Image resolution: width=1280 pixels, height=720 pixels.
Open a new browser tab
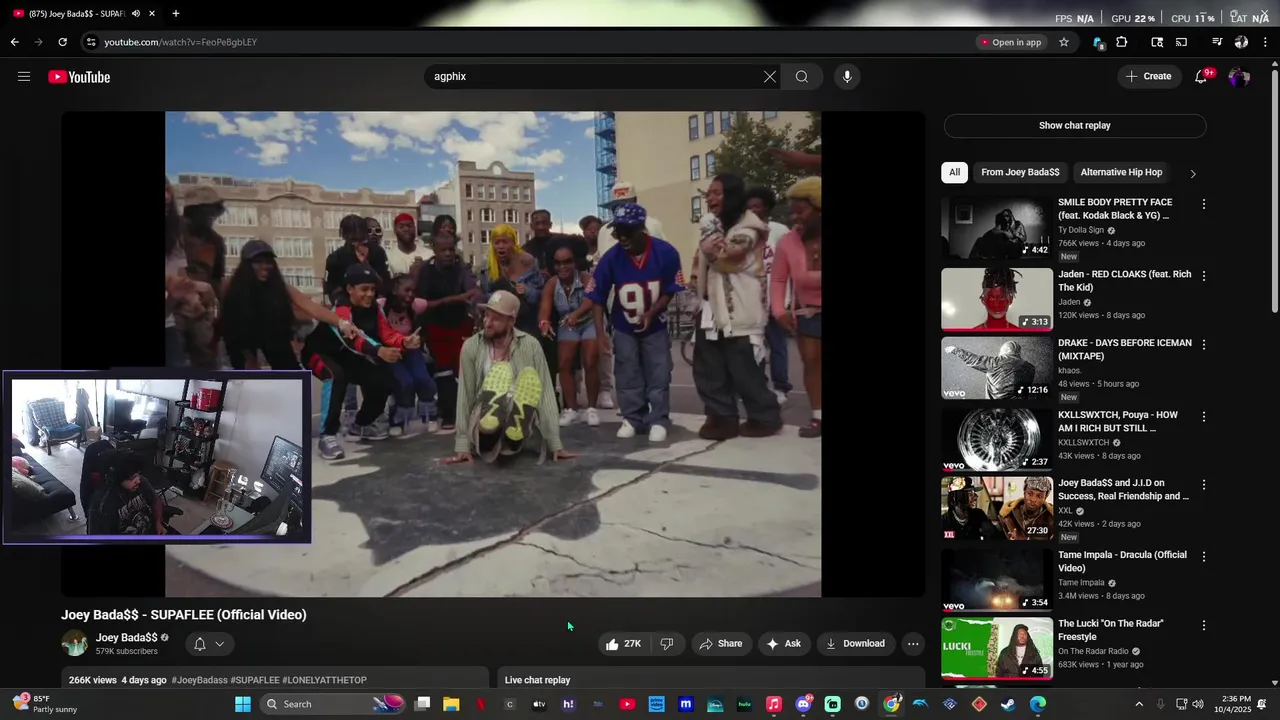176,14
